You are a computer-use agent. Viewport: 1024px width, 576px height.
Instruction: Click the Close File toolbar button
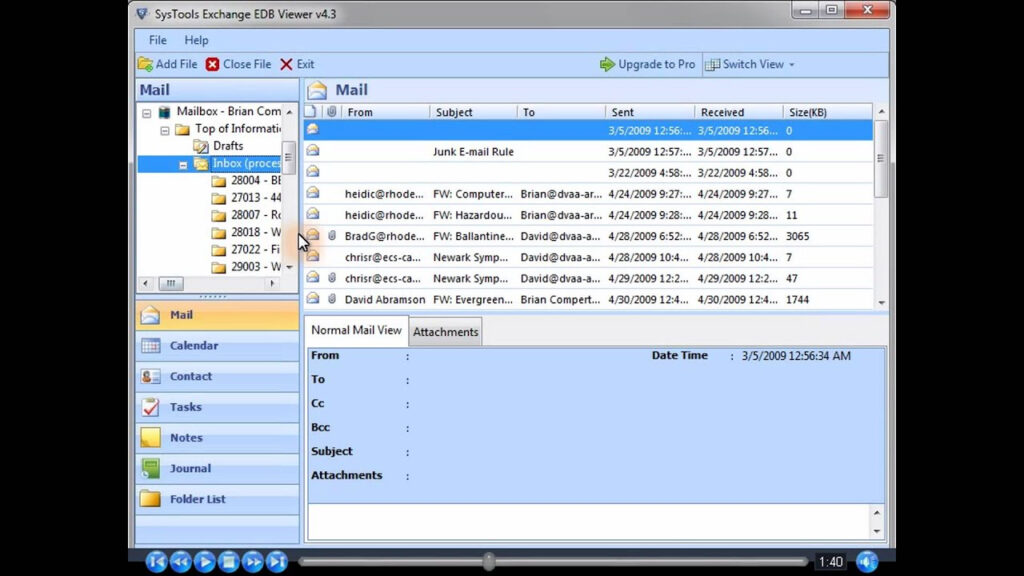(238, 64)
